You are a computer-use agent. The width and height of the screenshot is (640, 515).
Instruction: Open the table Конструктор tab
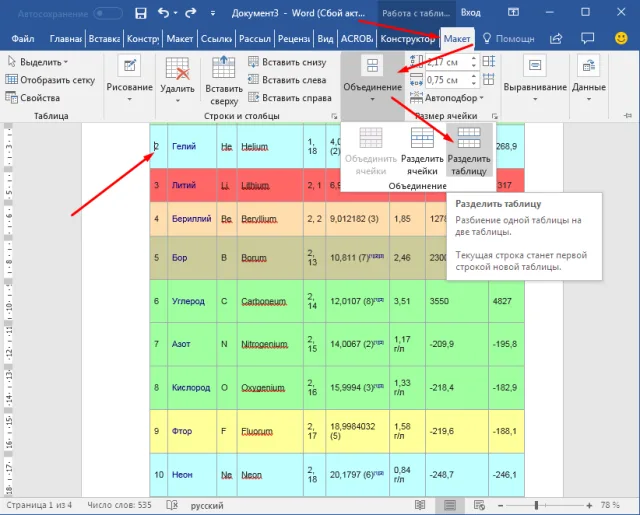tap(407, 39)
